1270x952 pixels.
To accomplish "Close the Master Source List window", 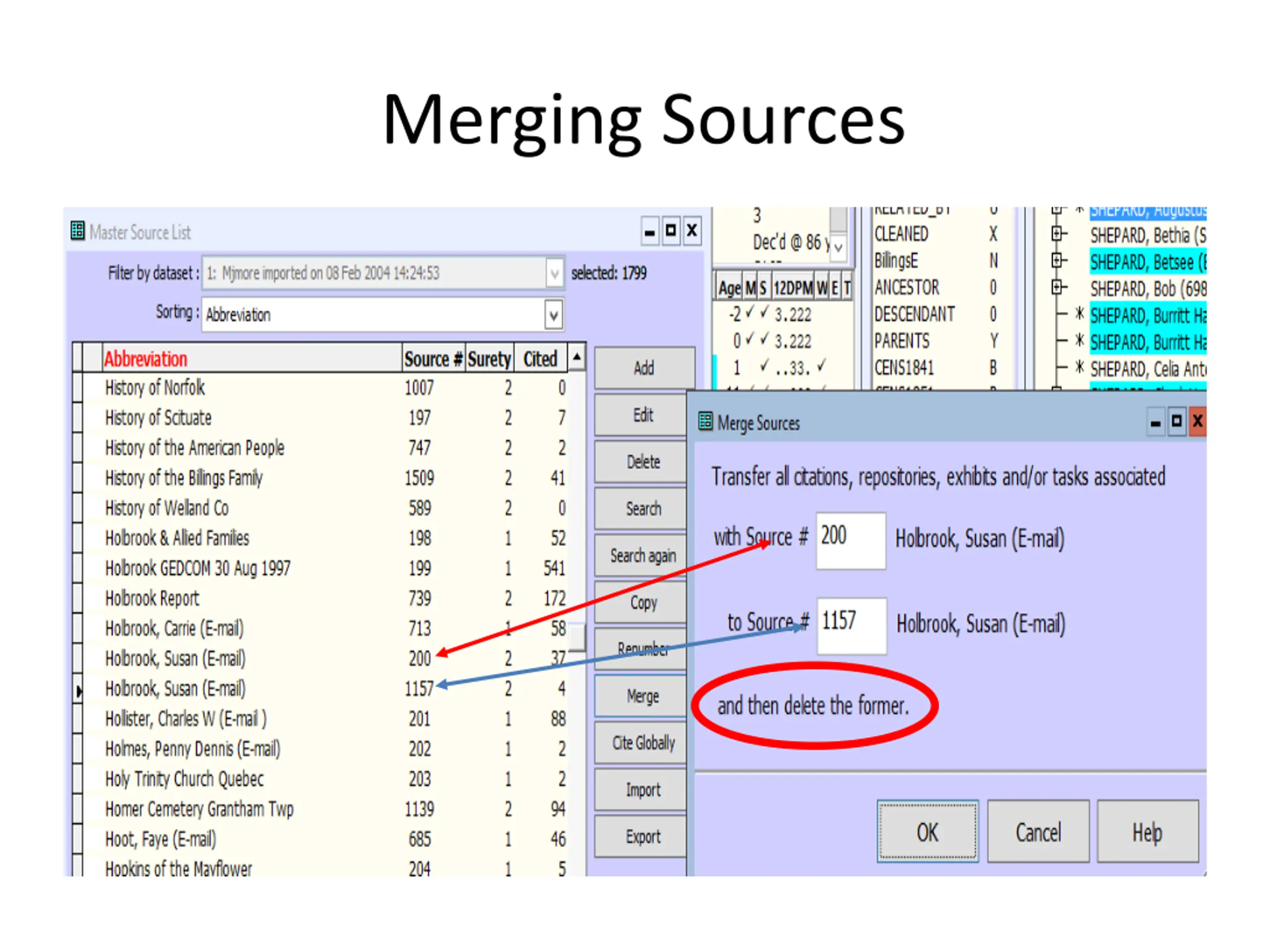I will click(692, 231).
